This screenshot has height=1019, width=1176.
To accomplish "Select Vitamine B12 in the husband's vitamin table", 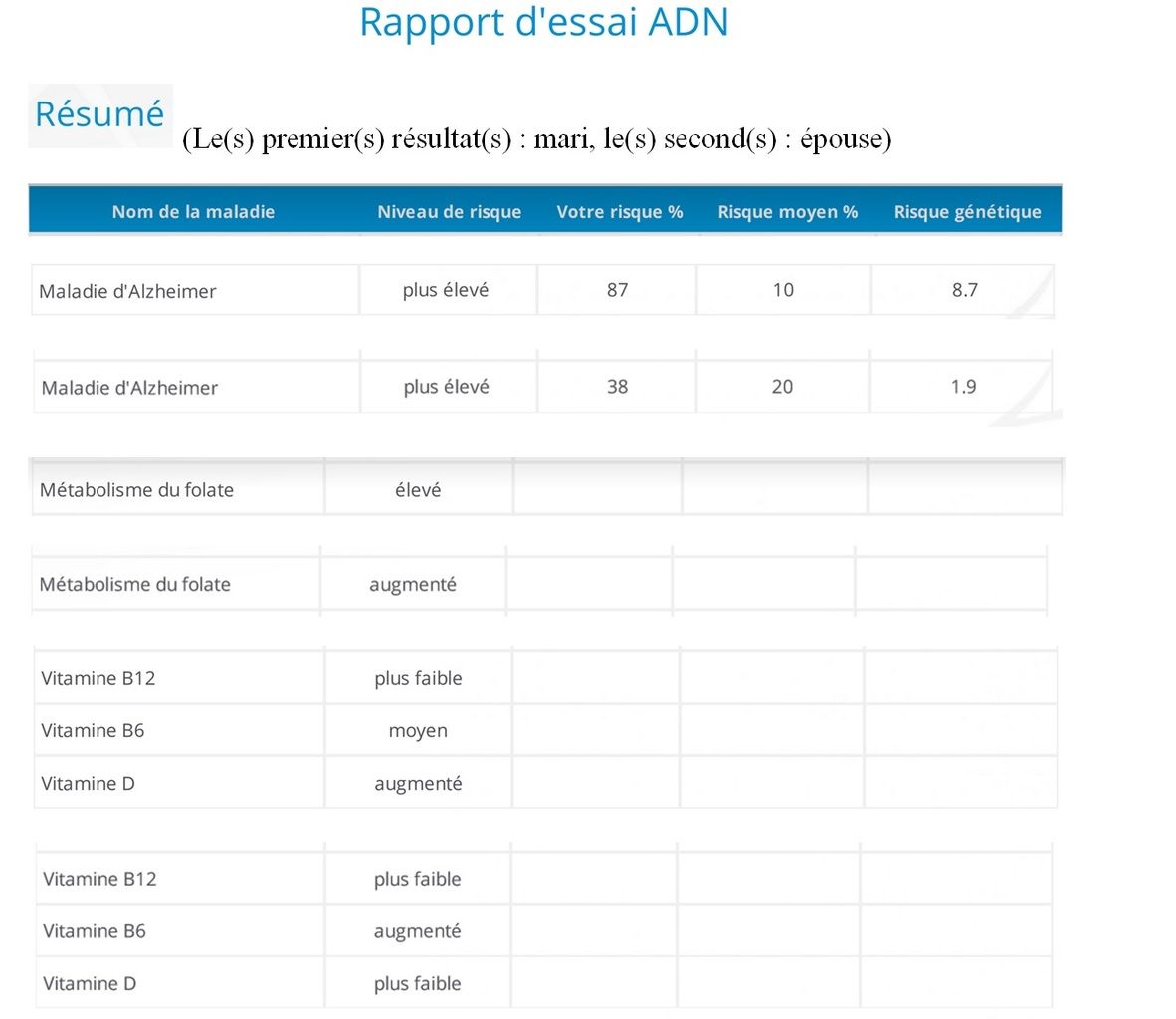I will [98, 678].
